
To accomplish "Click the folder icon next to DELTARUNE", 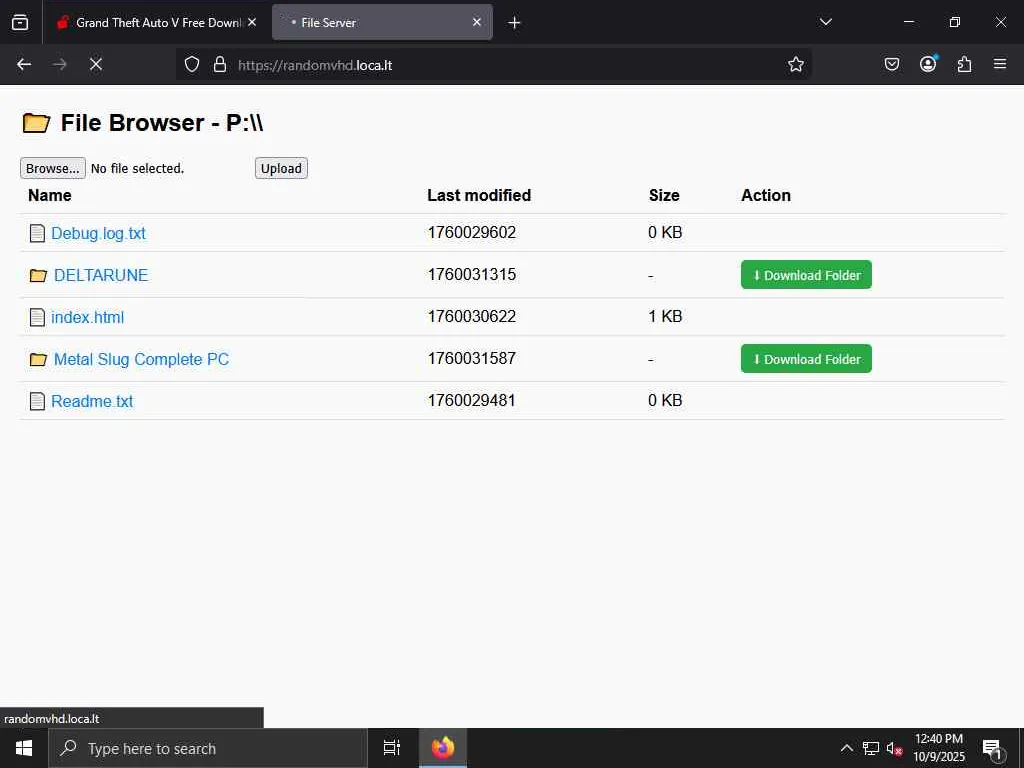I will click(x=38, y=276).
